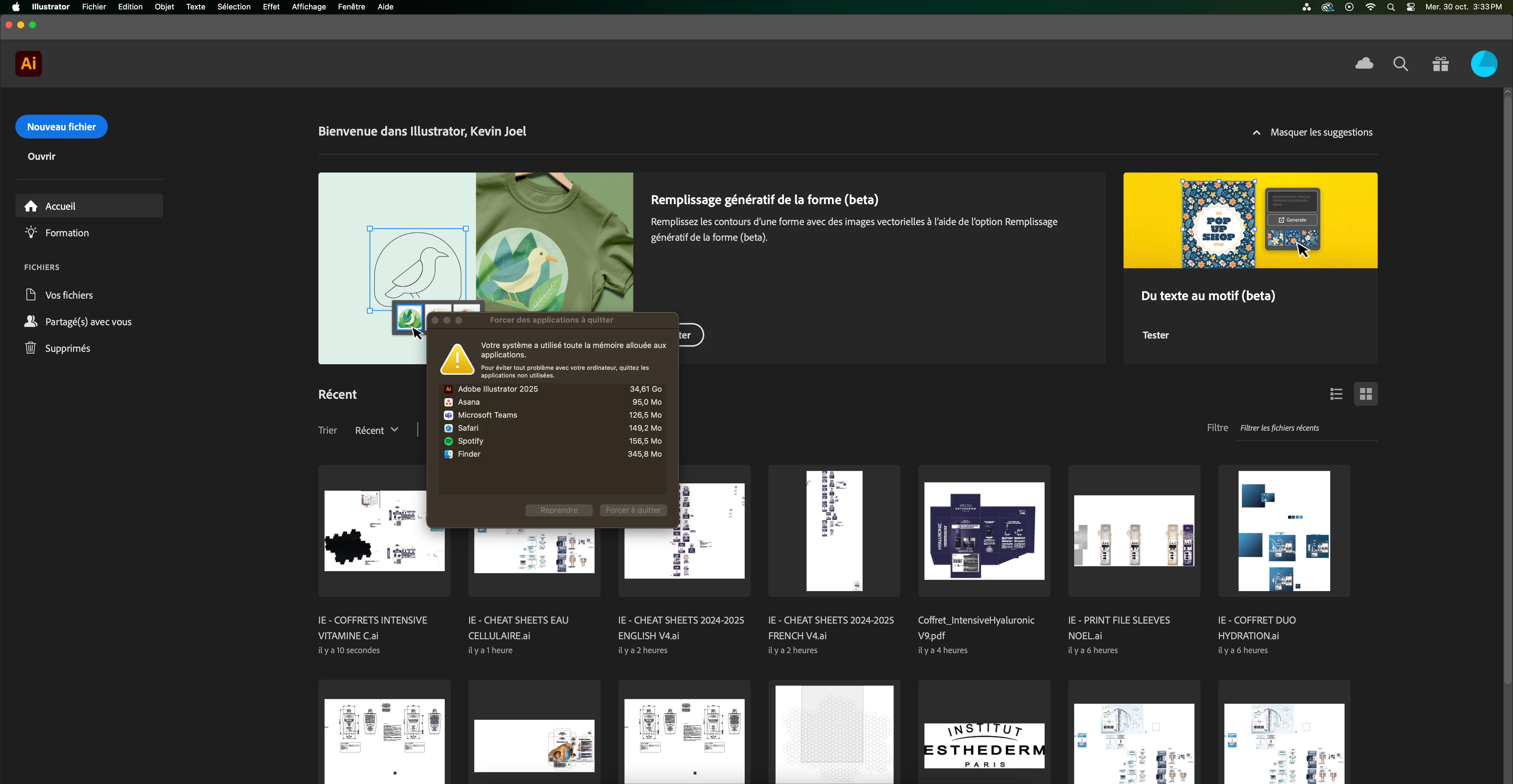Expand the Récent sort dropdown

[376, 430]
